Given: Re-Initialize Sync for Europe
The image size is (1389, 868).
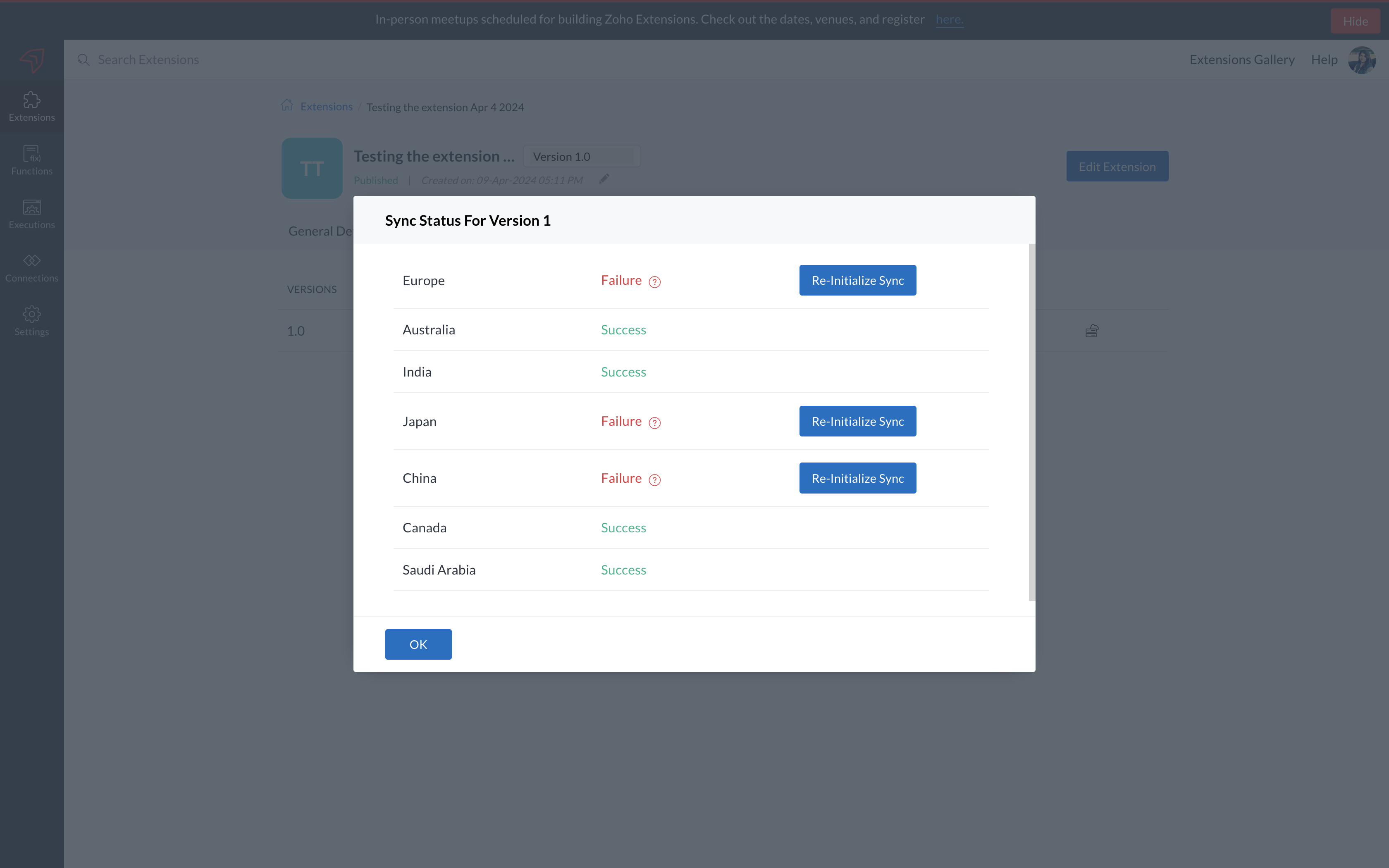Looking at the screenshot, I should pyautogui.click(x=857, y=280).
